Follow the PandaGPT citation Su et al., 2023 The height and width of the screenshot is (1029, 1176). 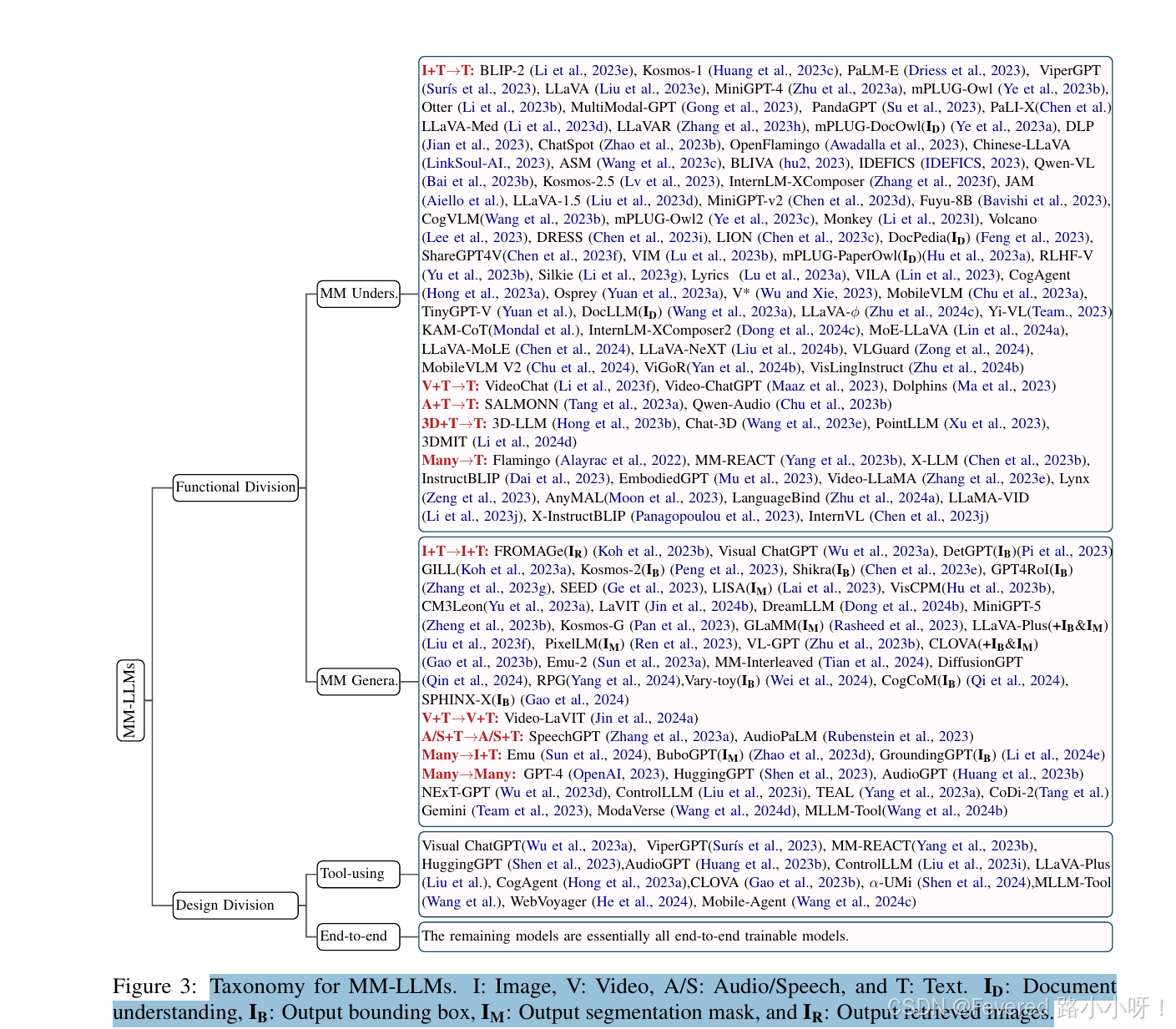(x=932, y=108)
